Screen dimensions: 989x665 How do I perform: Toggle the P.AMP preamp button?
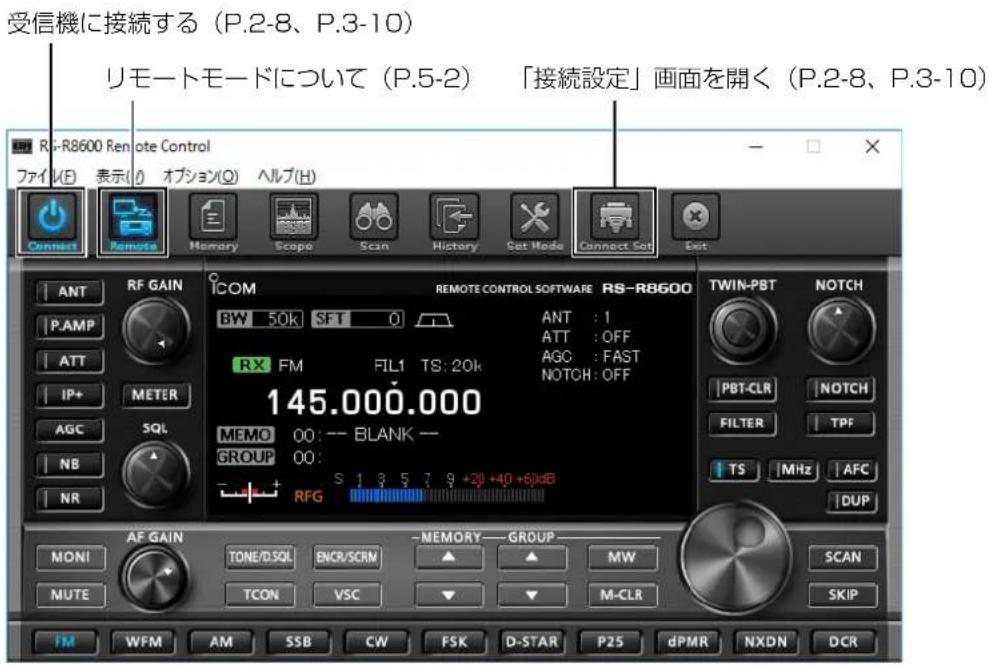69,326
